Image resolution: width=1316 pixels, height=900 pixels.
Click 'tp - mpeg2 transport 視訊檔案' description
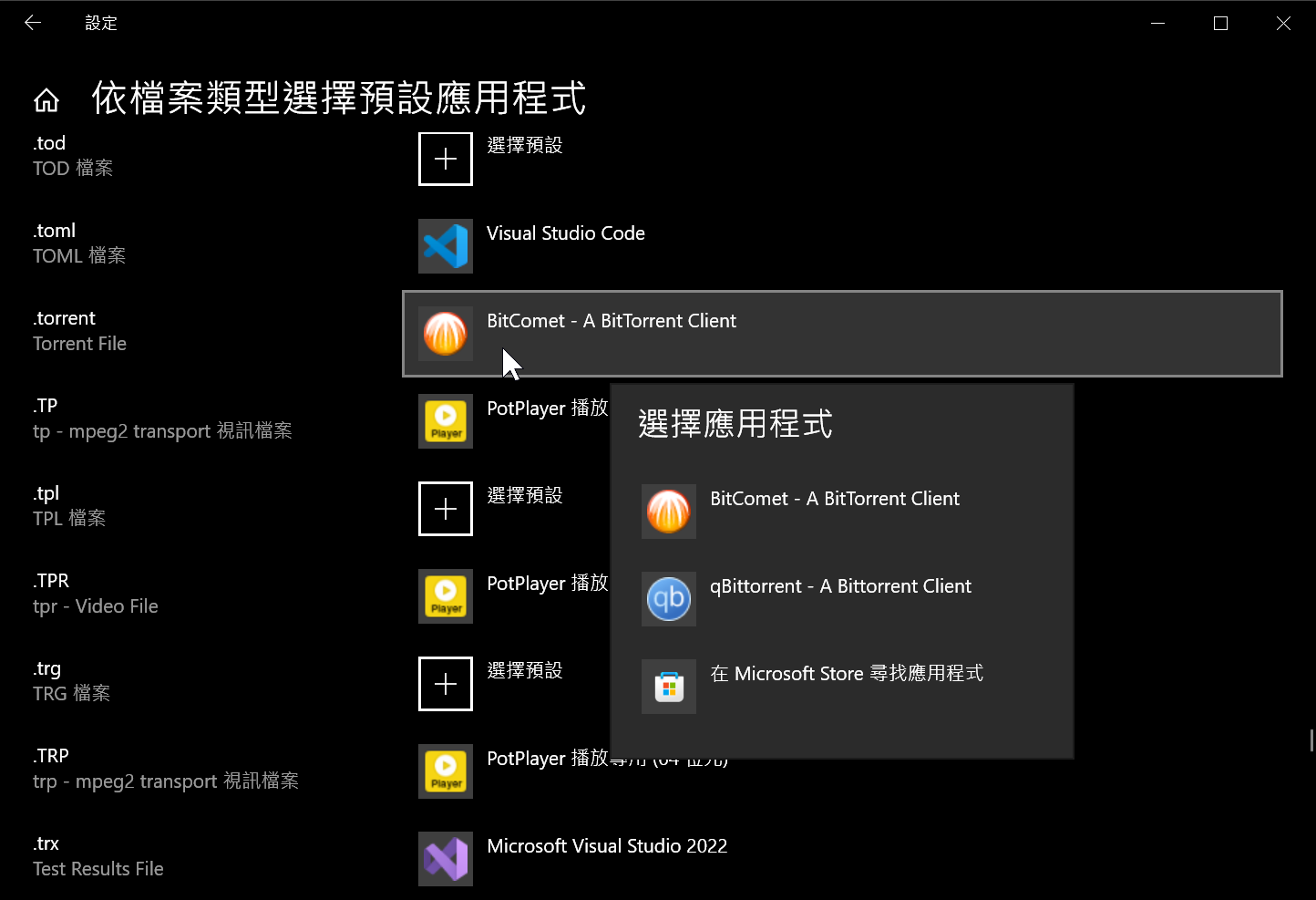click(x=162, y=431)
